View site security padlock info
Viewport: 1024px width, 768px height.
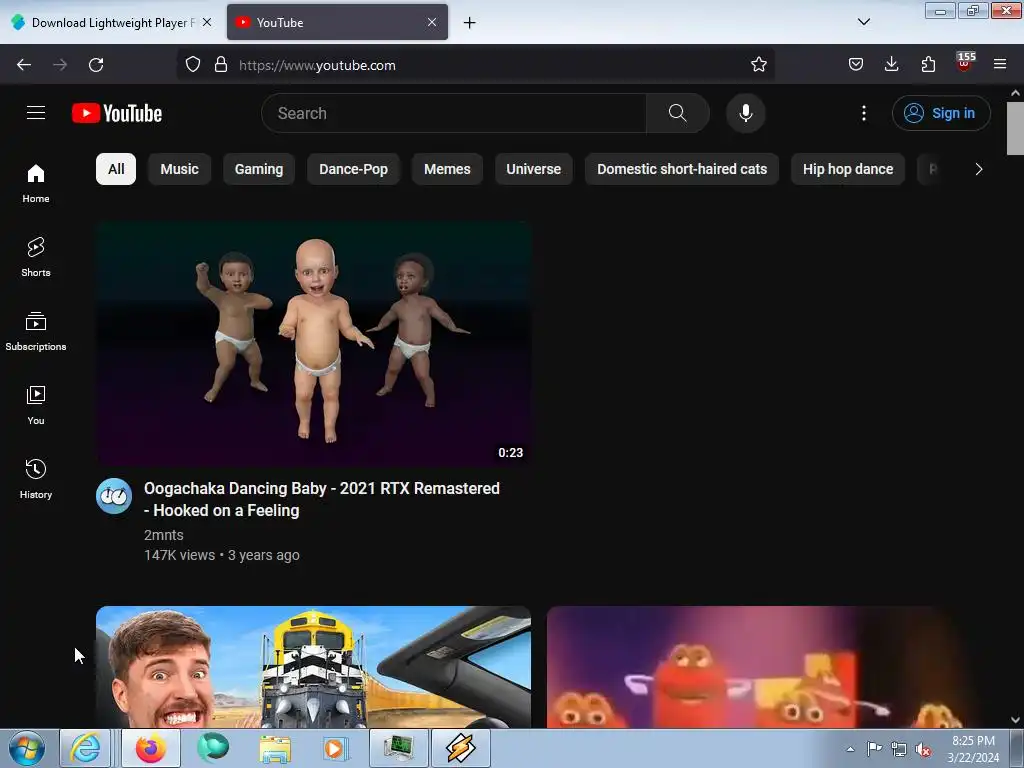click(221, 65)
